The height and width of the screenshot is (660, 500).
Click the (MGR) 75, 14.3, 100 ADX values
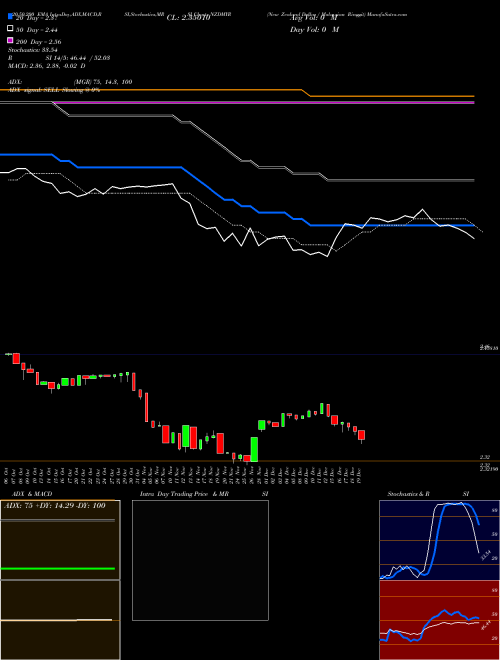(x=103, y=82)
